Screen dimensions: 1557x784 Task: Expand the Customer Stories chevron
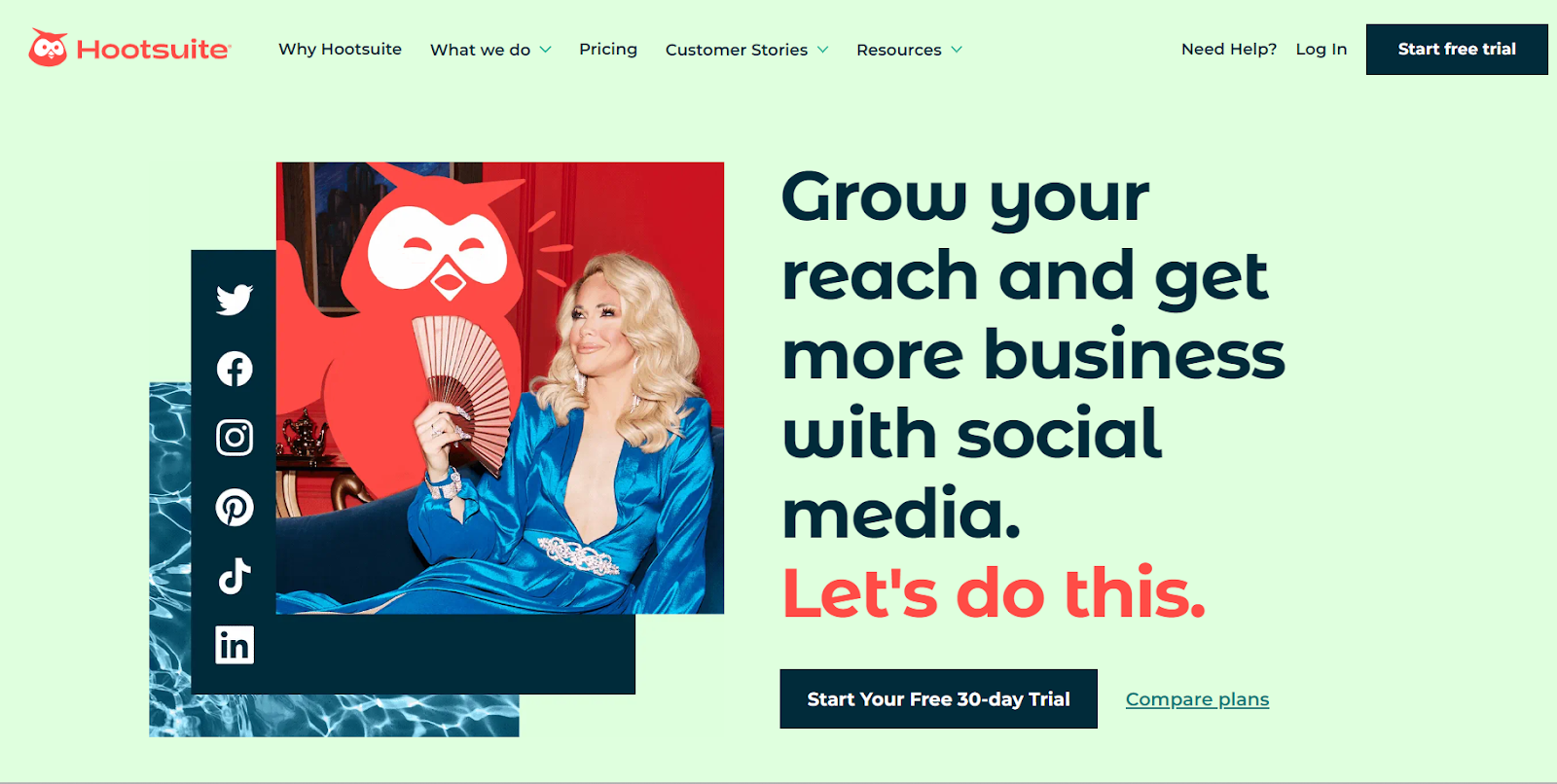(823, 50)
